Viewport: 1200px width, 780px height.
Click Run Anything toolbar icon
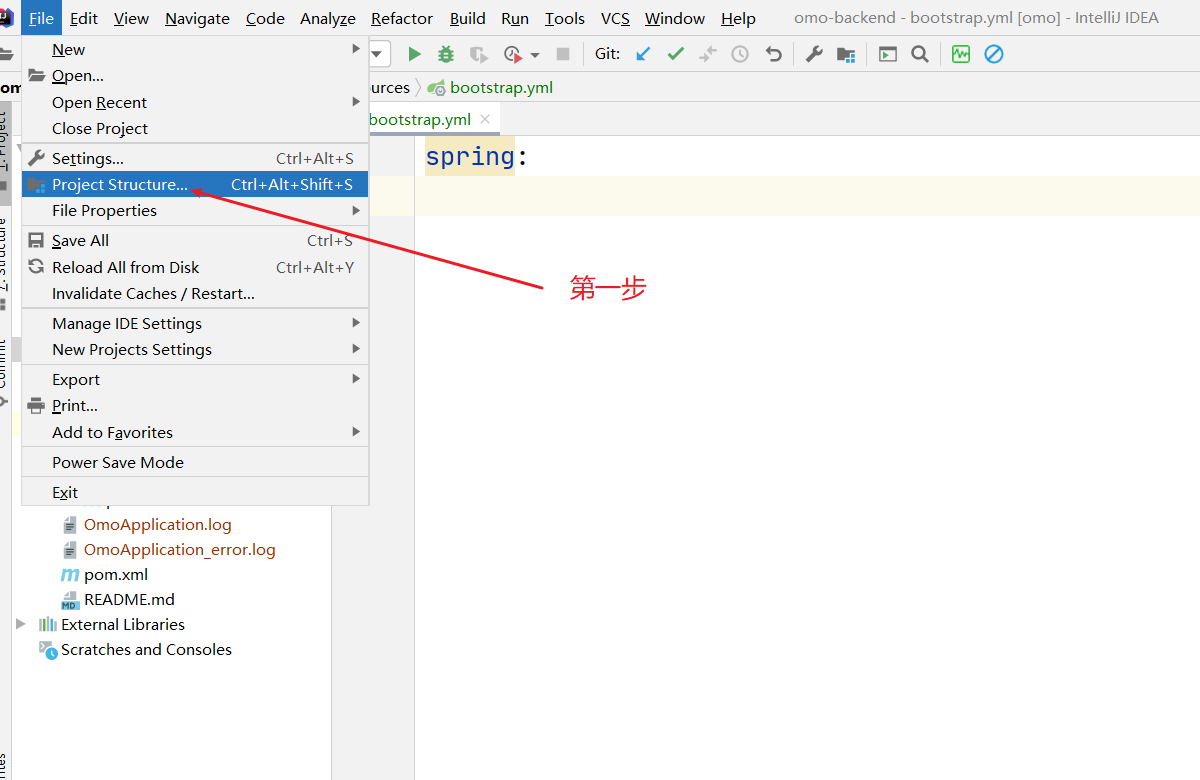click(888, 54)
